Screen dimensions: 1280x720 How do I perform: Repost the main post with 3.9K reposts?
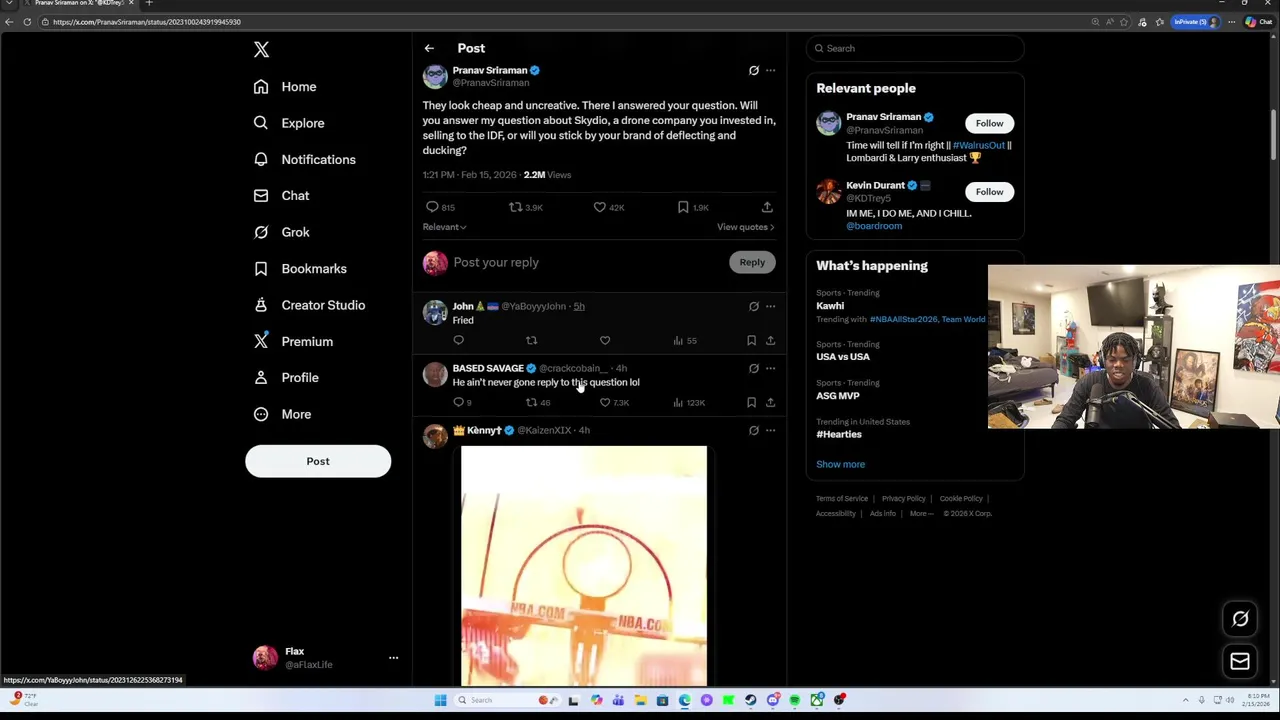(526, 207)
